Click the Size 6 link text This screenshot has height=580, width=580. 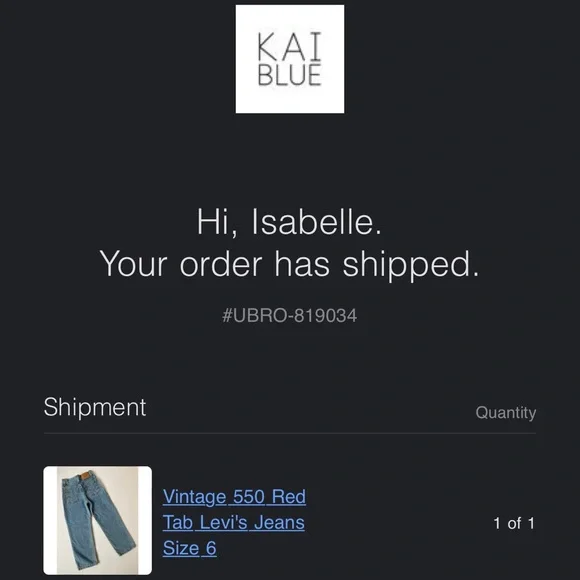click(x=189, y=548)
